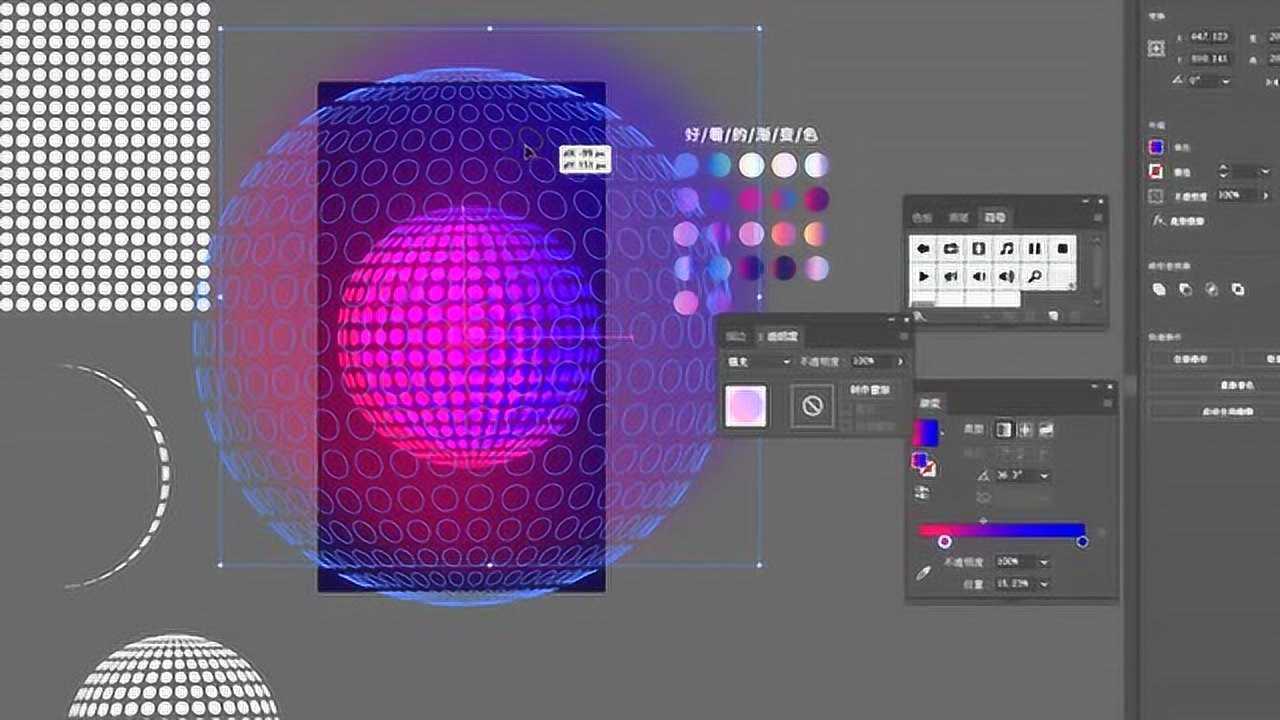Click the Make Mask button
The image size is (1280, 720).
pos(870,390)
